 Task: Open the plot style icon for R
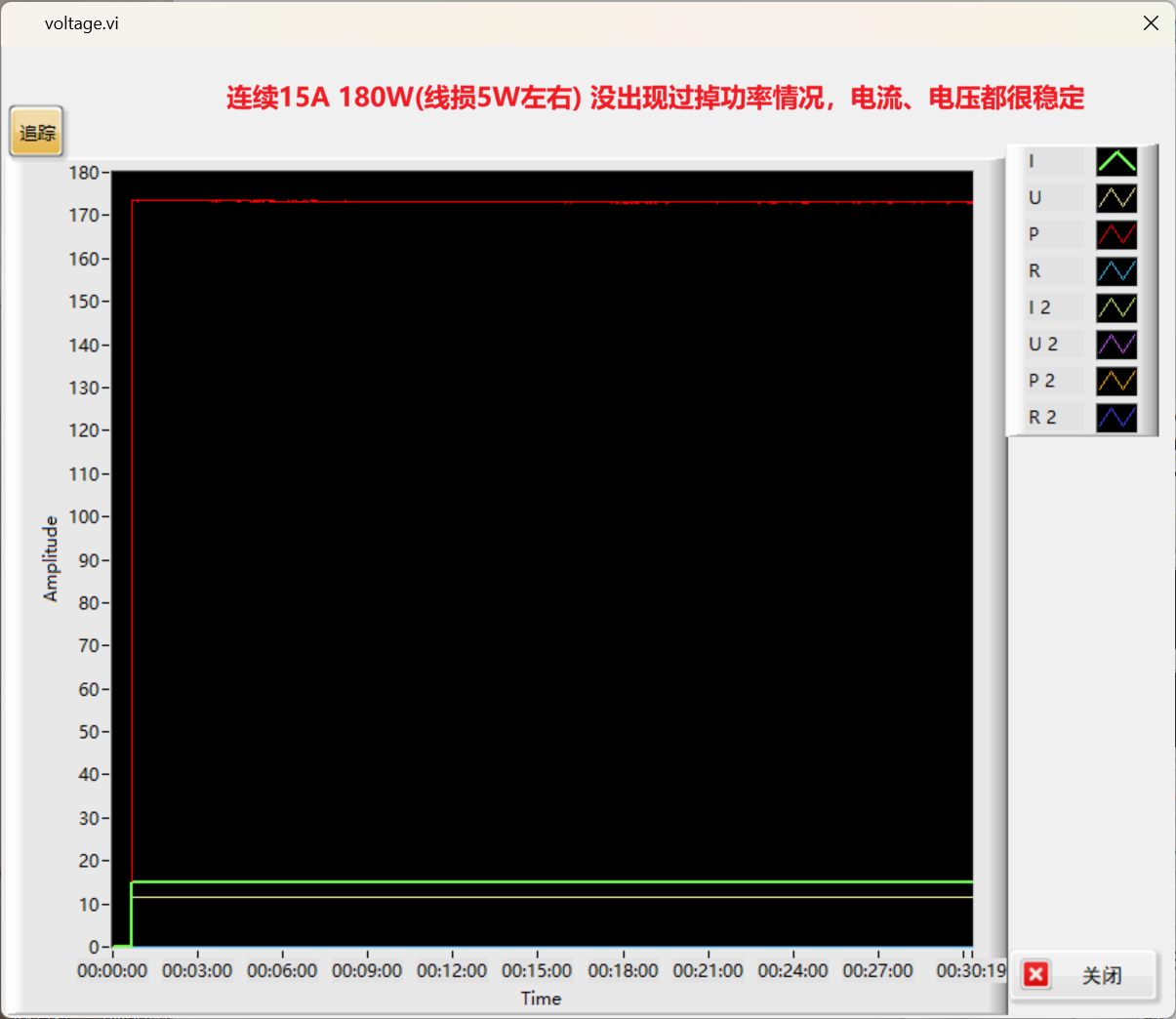click(x=1116, y=271)
